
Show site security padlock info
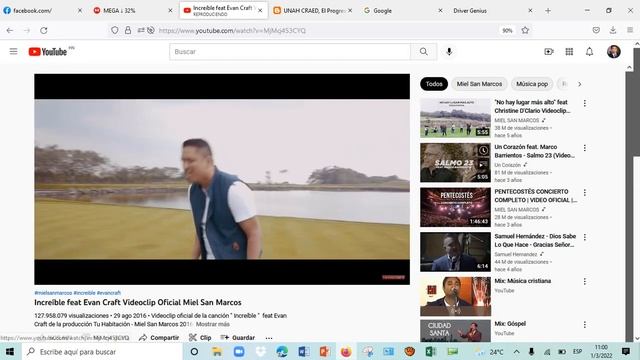128,30
